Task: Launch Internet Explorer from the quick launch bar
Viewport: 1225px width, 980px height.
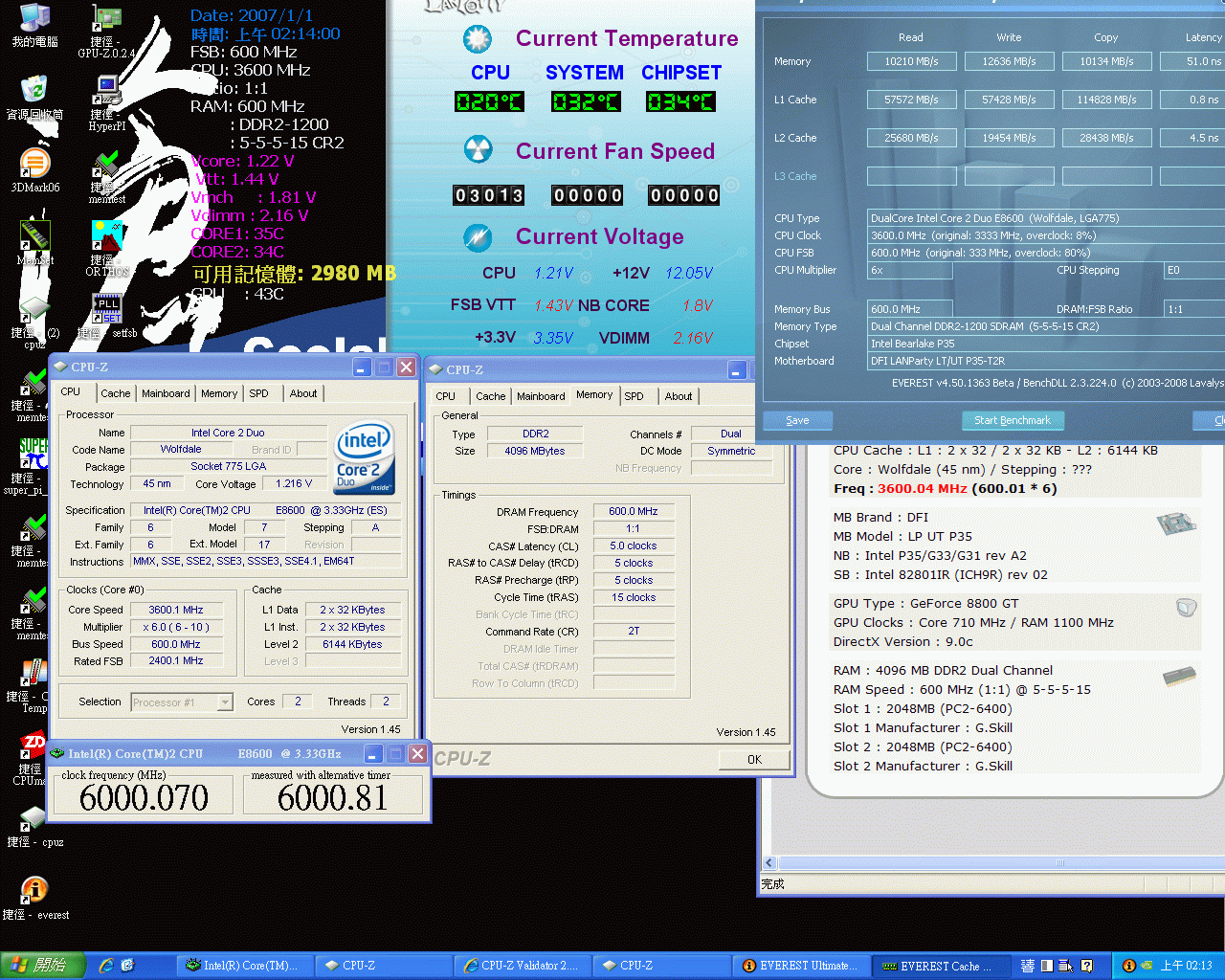Action: (106, 966)
